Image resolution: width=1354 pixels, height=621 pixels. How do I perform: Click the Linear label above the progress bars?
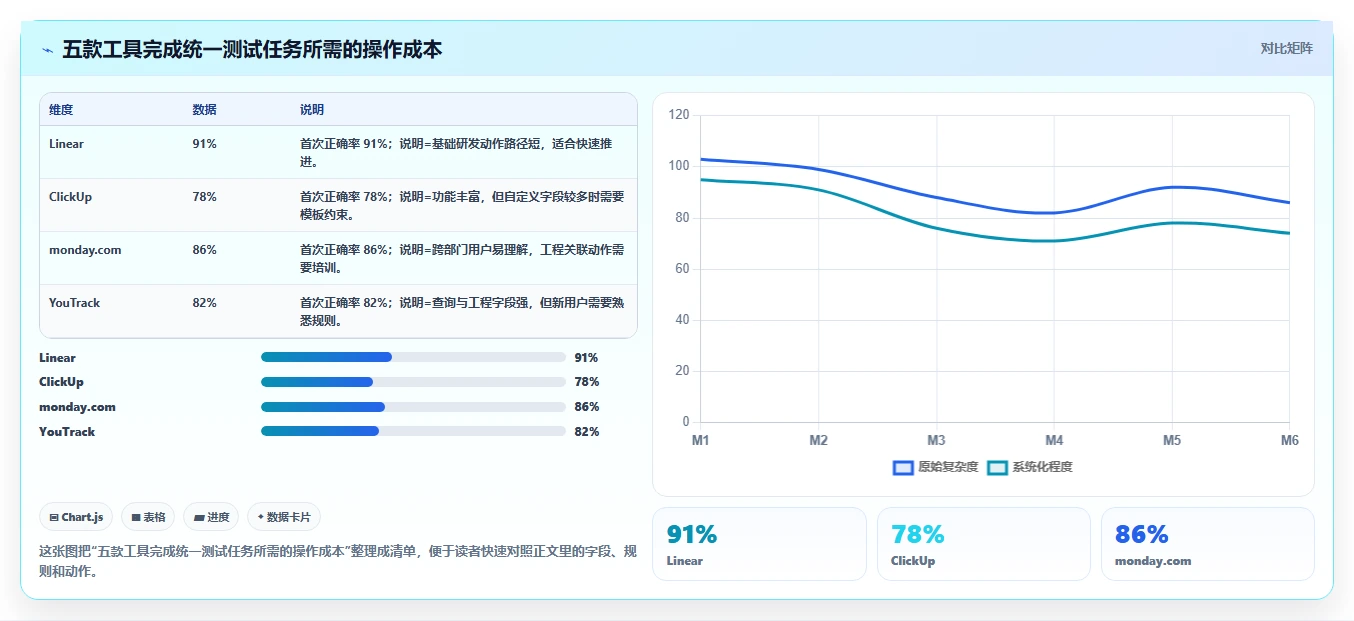(x=57, y=357)
